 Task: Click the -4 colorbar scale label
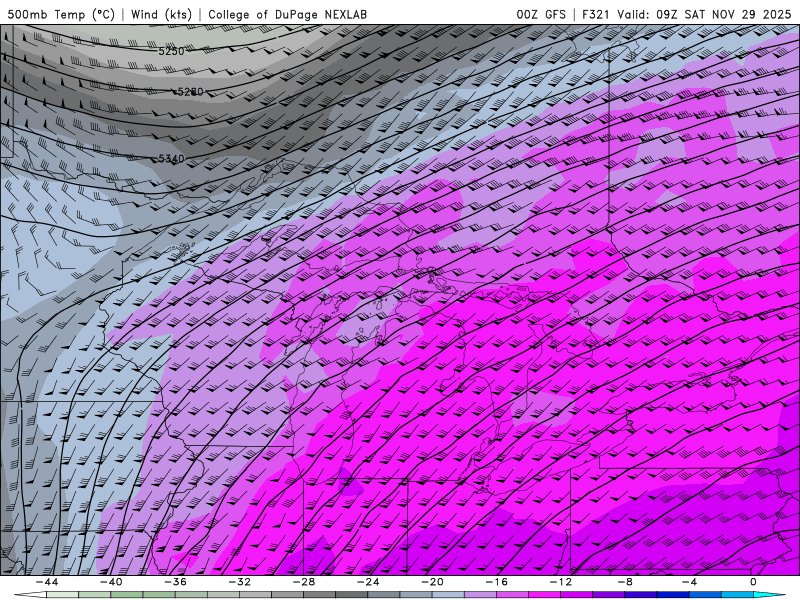(x=690, y=582)
